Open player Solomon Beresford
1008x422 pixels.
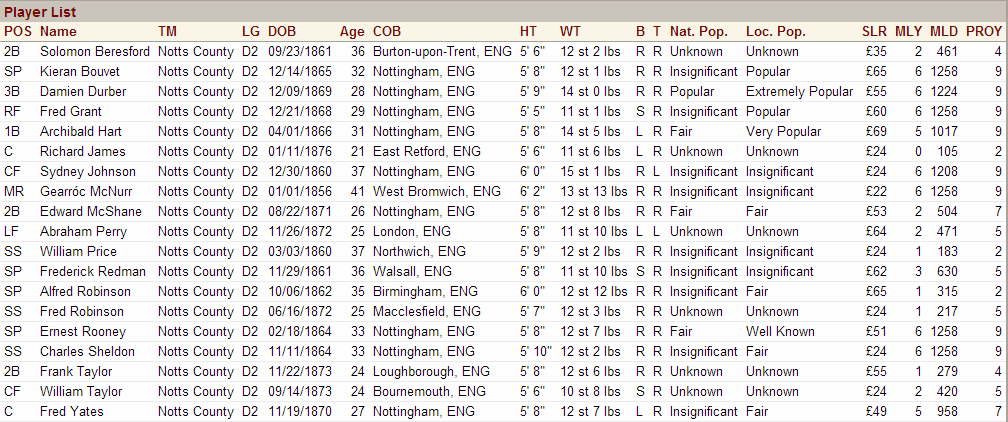(x=94, y=51)
